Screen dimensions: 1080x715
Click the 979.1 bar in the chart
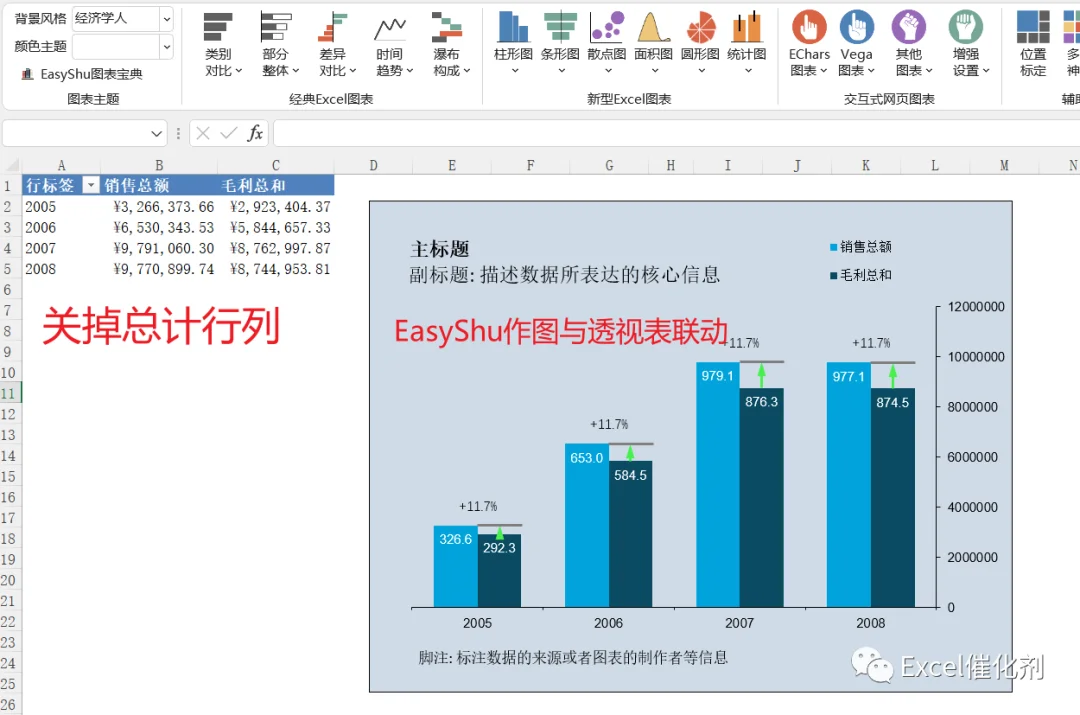[718, 485]
